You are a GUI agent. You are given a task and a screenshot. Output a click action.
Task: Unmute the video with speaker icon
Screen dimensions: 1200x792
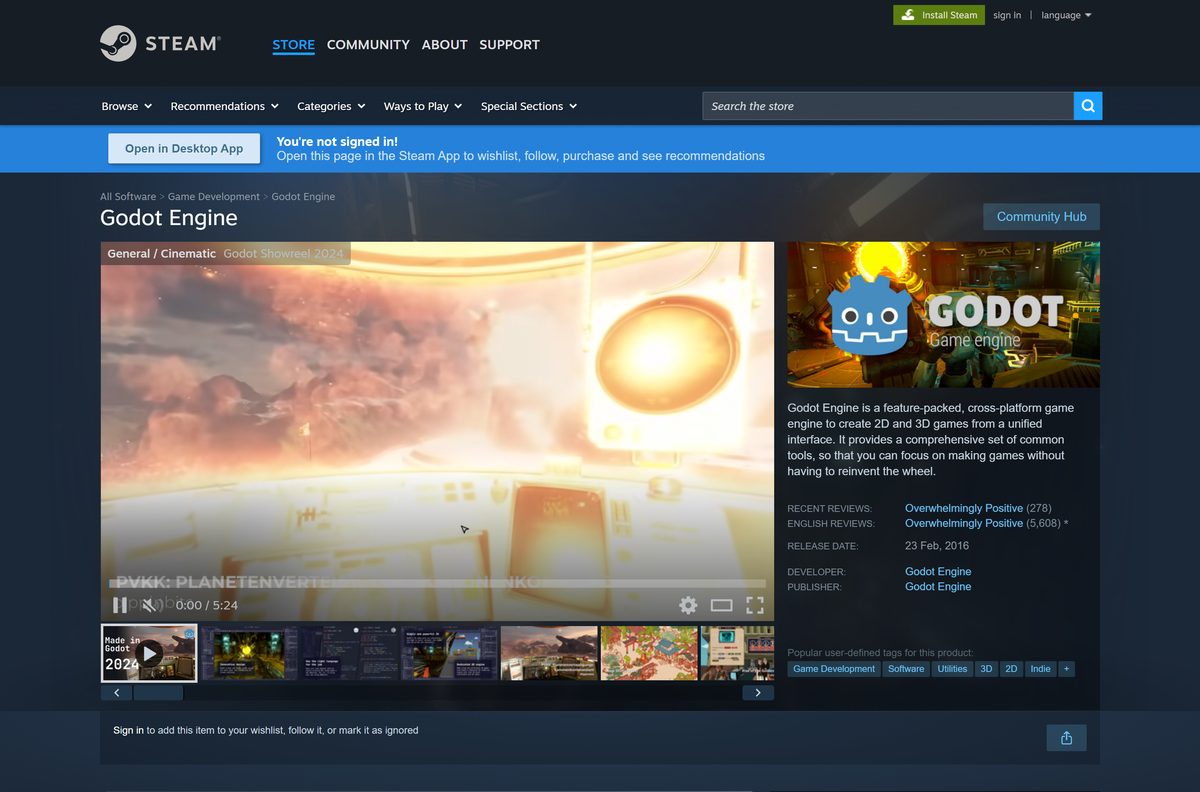pyautogui.click(x=150, y=605)
